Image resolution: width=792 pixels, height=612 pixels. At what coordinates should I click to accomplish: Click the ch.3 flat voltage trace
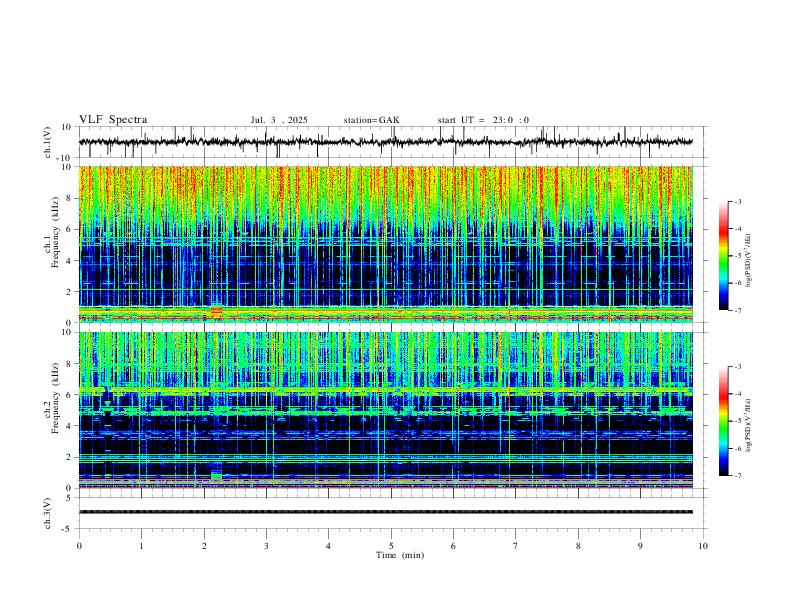[x=386, y=512]
